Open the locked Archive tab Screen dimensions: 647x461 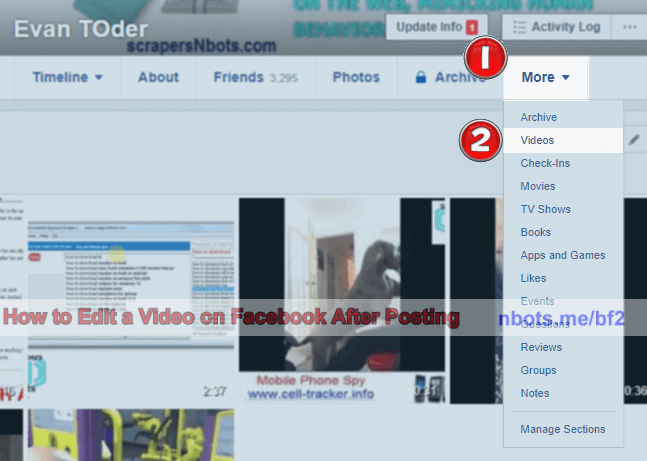click(x=450, y=77)
